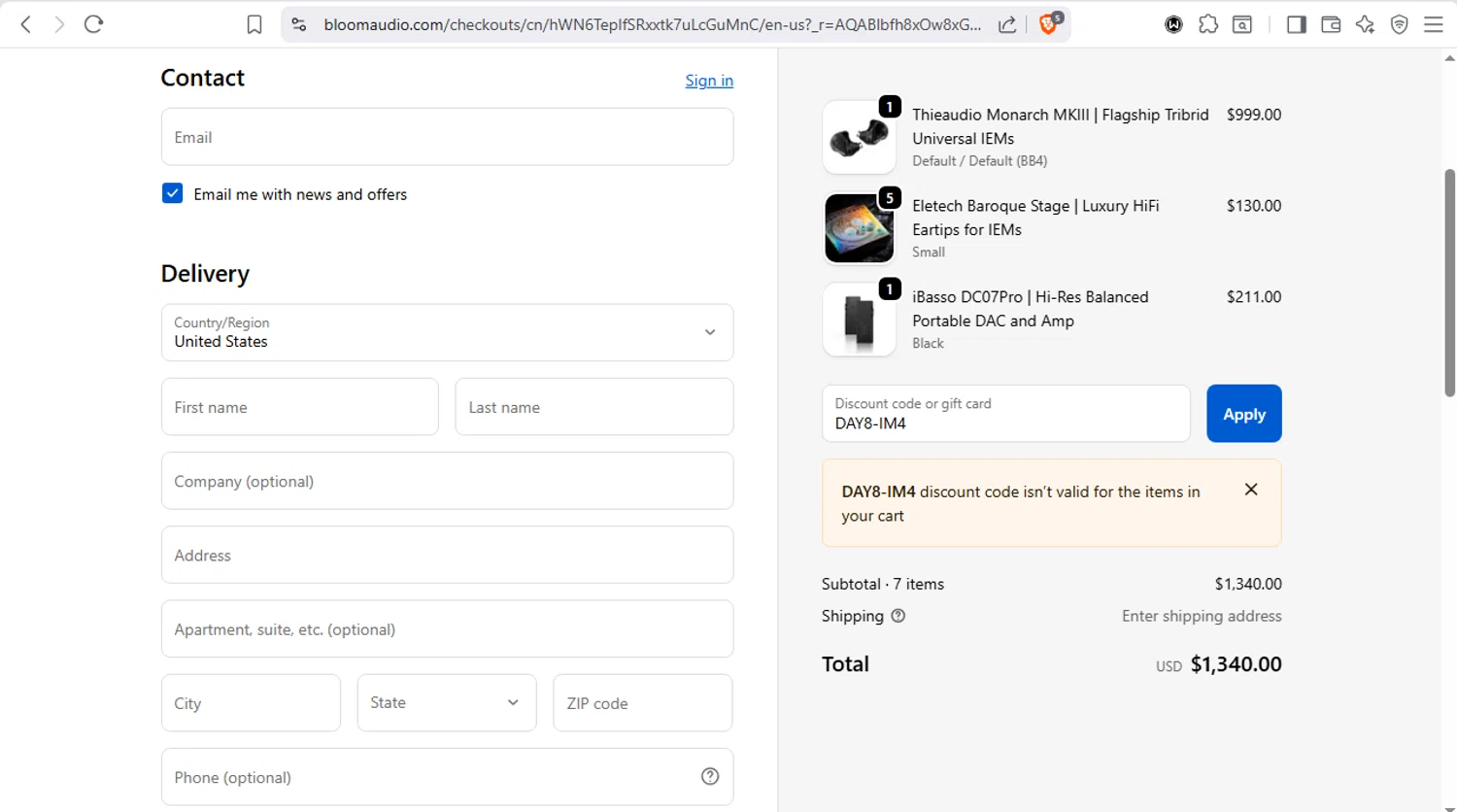Screen dimensions: 1457x812
Task: Focus the Email input field
Action: [x=447, y=137]
